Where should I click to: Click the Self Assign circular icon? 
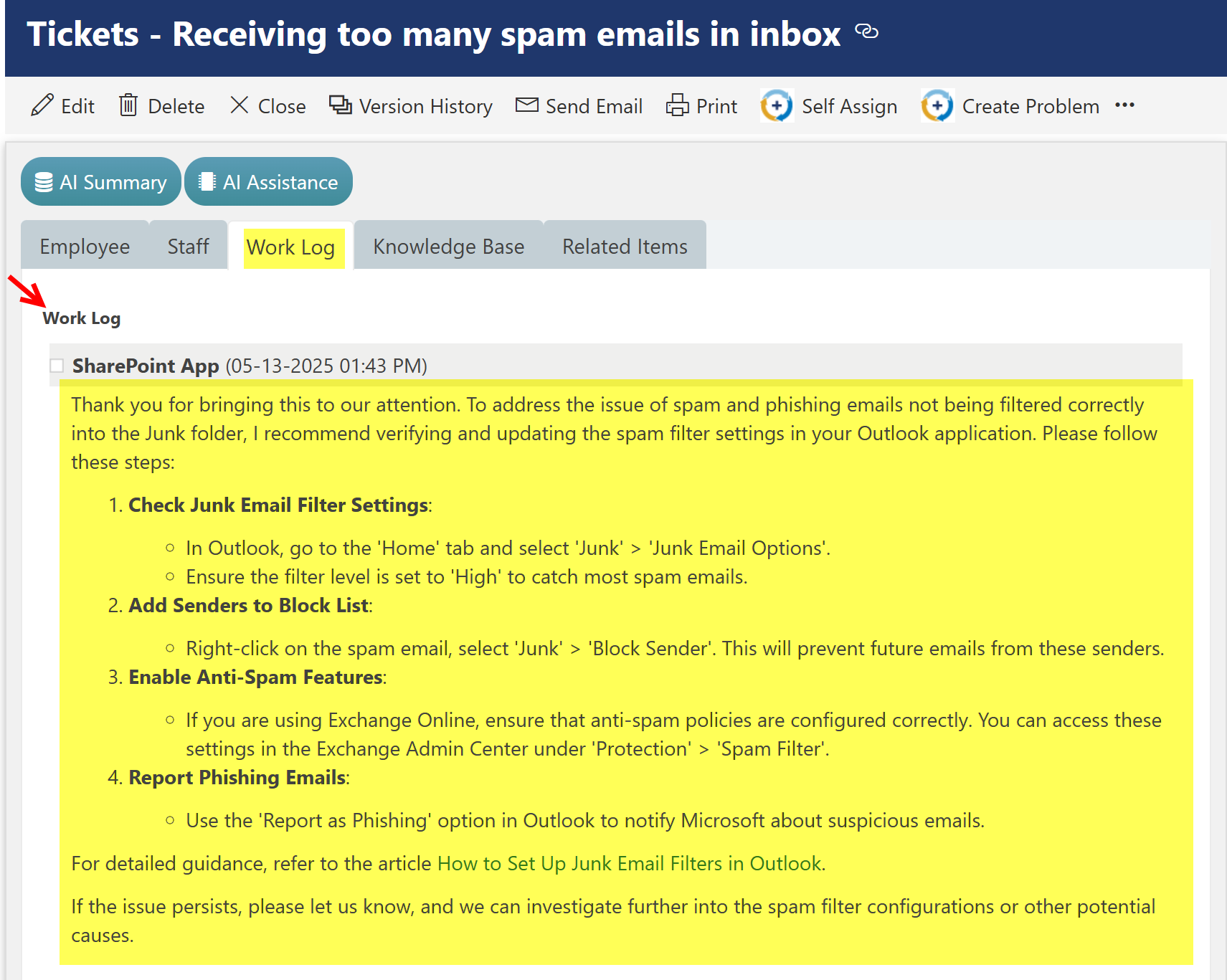click(777, 106)
